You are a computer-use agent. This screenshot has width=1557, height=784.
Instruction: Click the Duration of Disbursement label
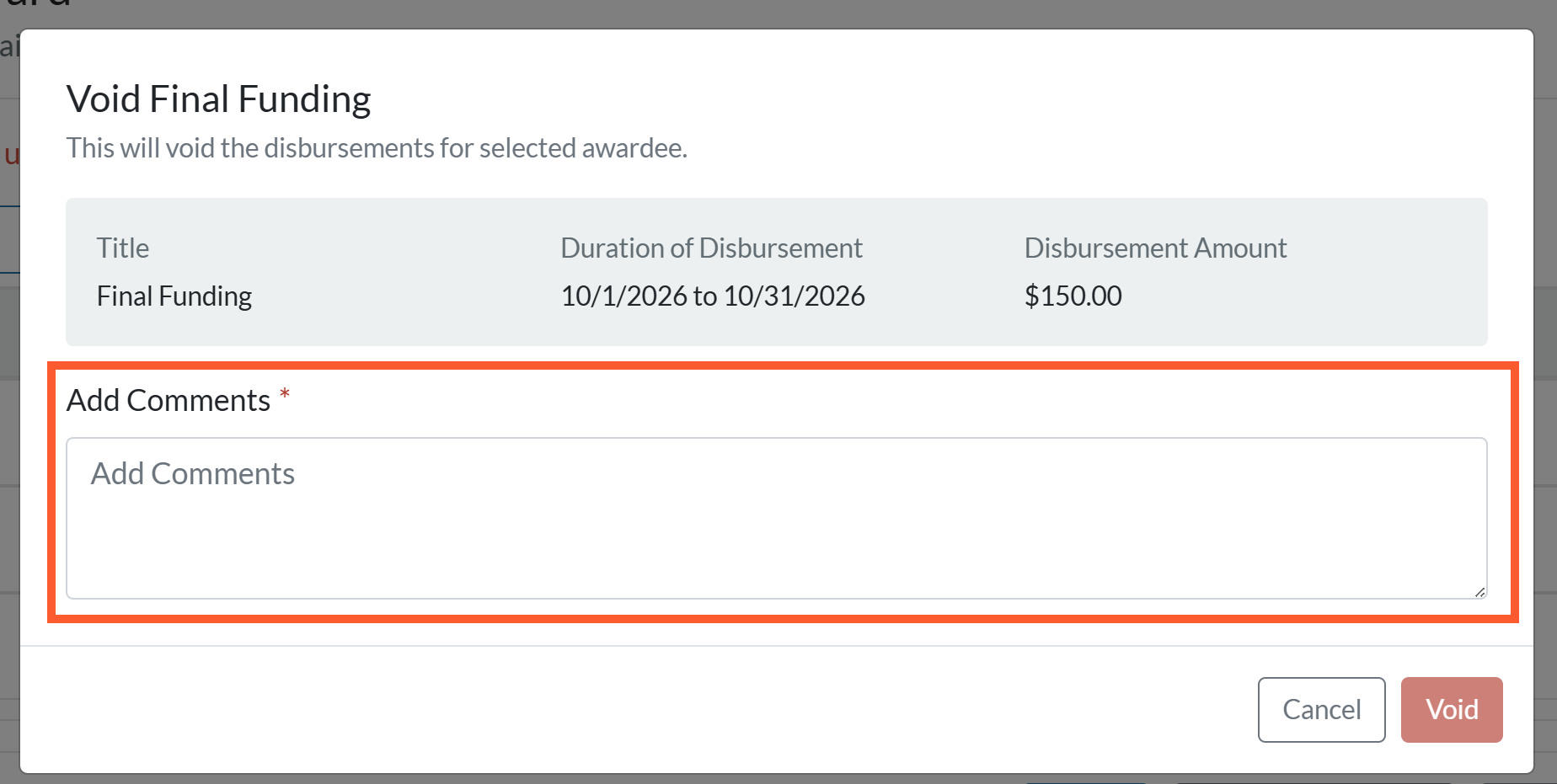[x=711, y=248]
